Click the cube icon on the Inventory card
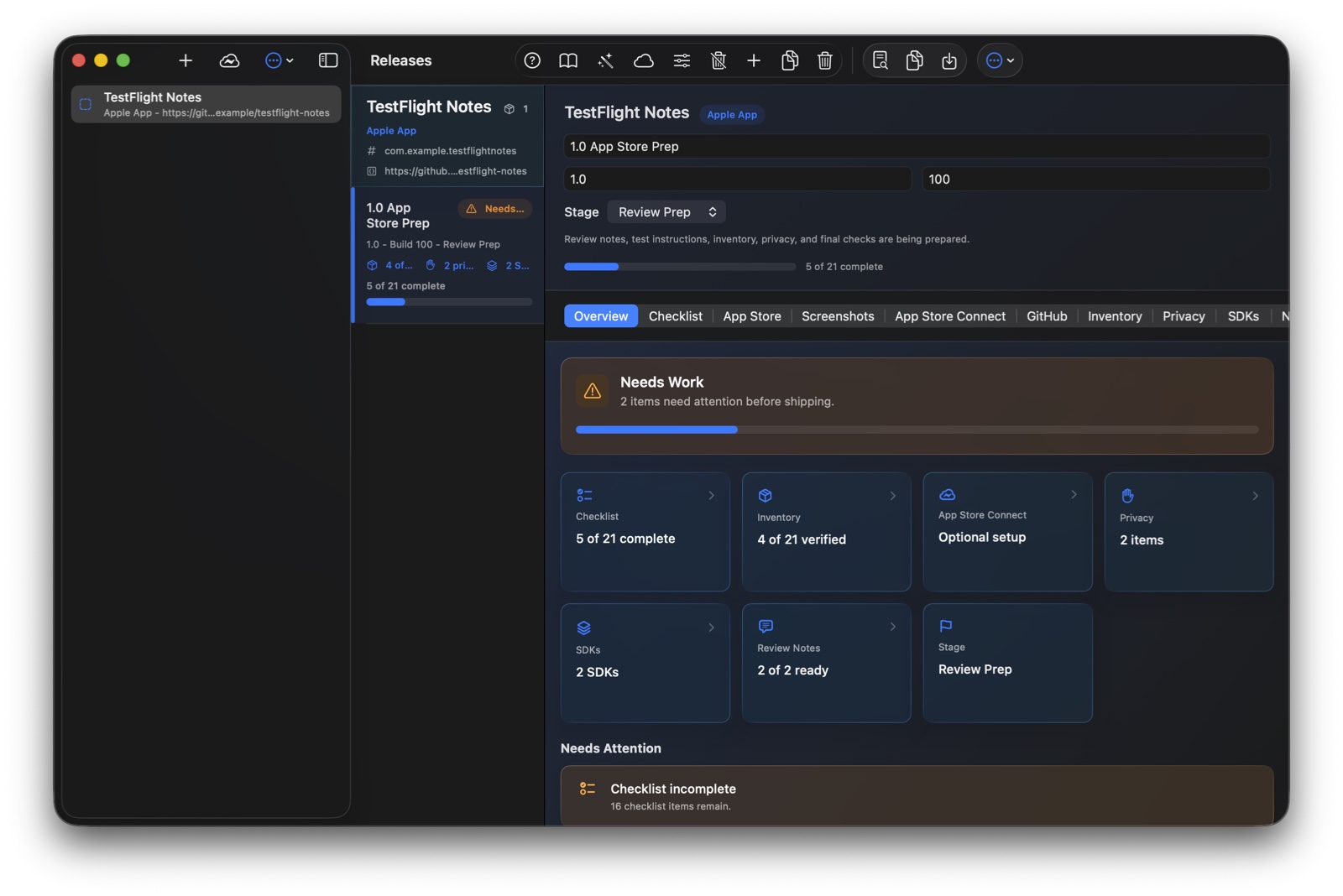1343x896 pixels. coord(766,496)
